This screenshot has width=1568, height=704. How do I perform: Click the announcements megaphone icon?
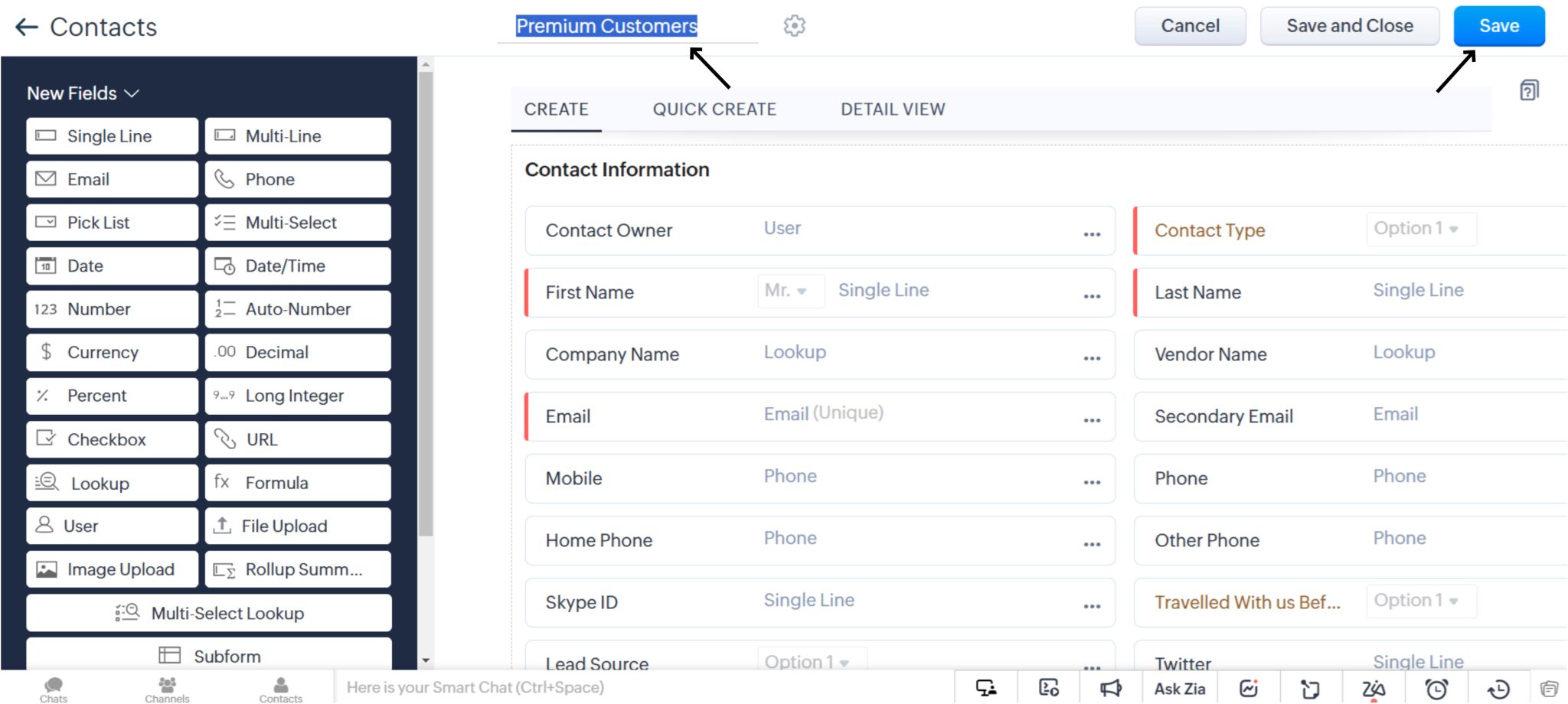point(1111,689)
